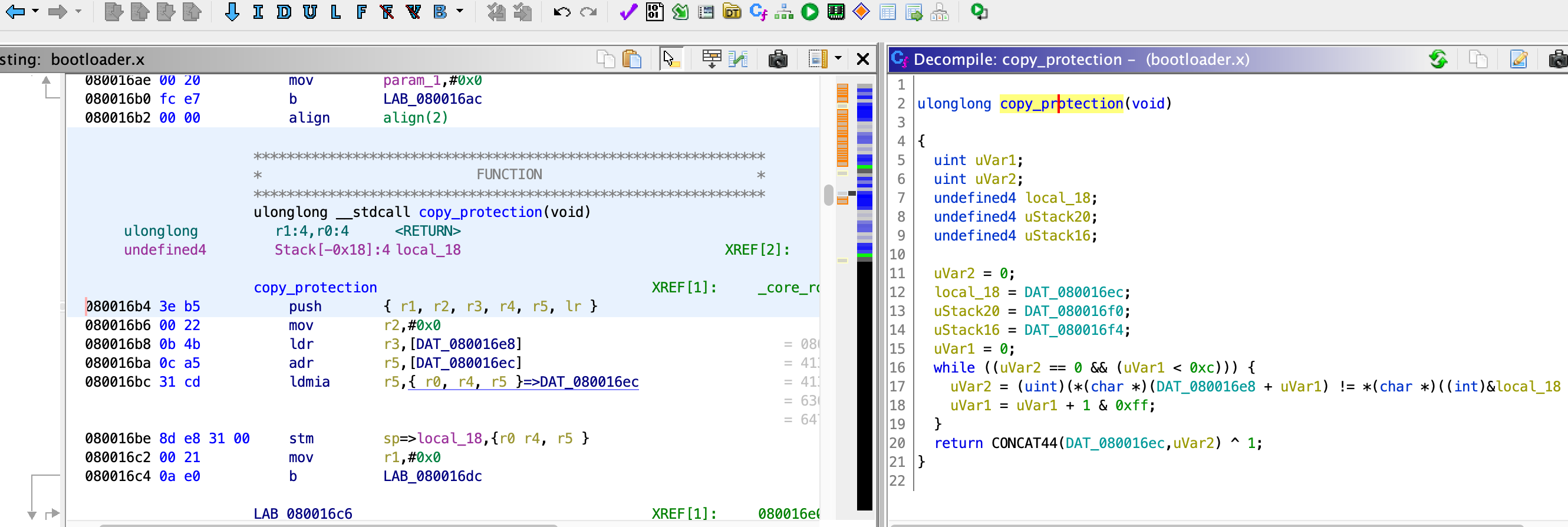
Task: Toggle Listing overview margin icon
Action: pyautogui.click(x=818, y=59)
